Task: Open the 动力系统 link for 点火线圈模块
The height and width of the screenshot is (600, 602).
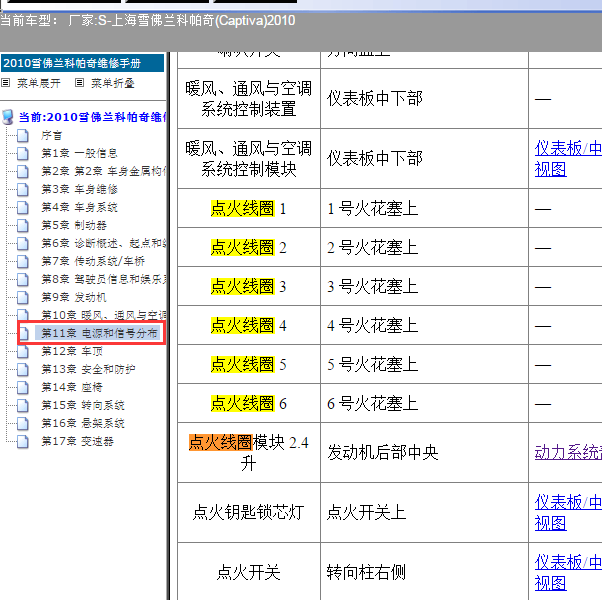Action: 568,452
